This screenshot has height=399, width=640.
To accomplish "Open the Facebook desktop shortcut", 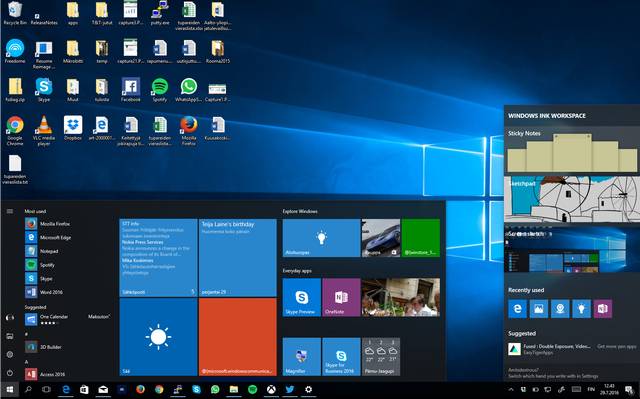I will [131, 90].
